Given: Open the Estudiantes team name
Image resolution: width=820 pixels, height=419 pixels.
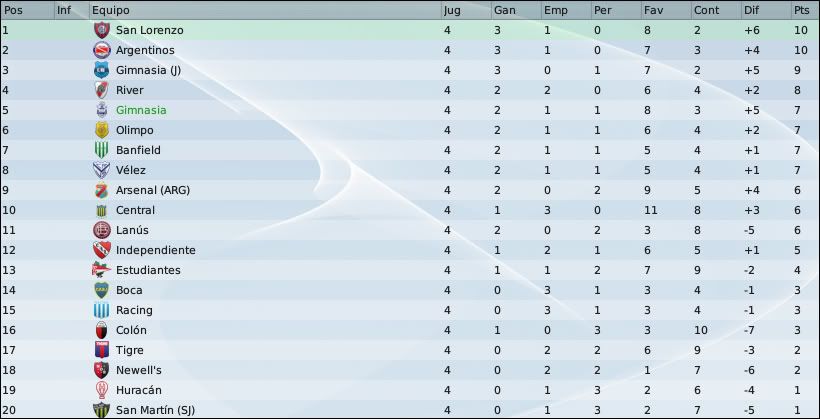Looking at the screenshot, I should [x=148, y=270].
